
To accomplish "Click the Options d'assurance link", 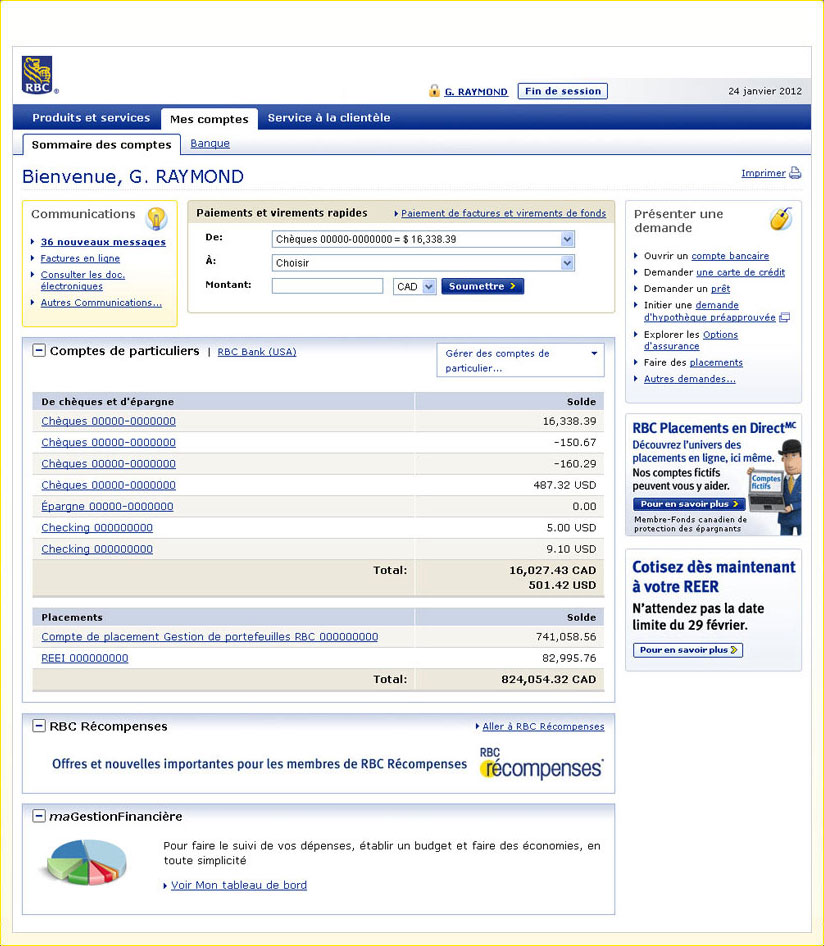I will [x=691, y=340].
